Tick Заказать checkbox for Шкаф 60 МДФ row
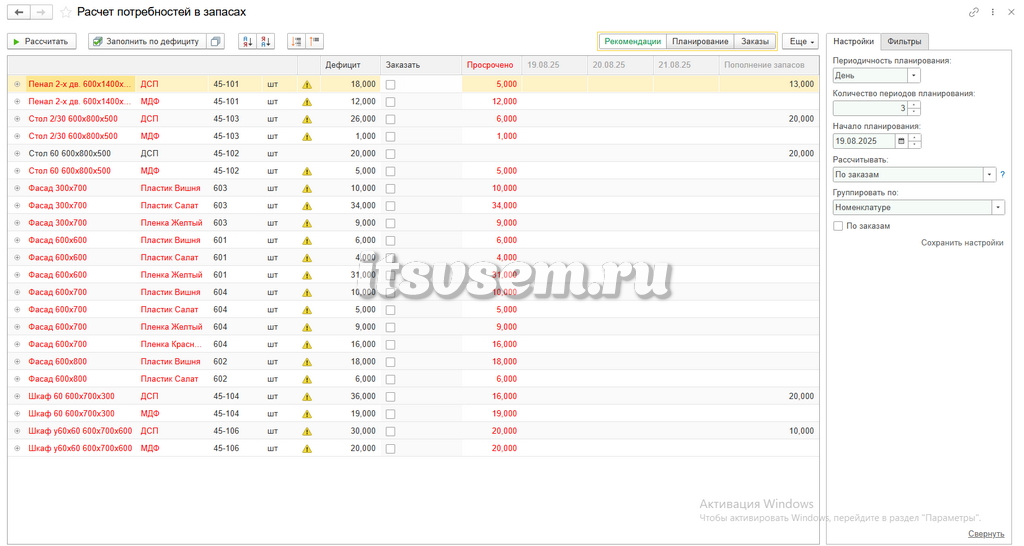This screenshot has width=1024, height=546. pos(391,413)
